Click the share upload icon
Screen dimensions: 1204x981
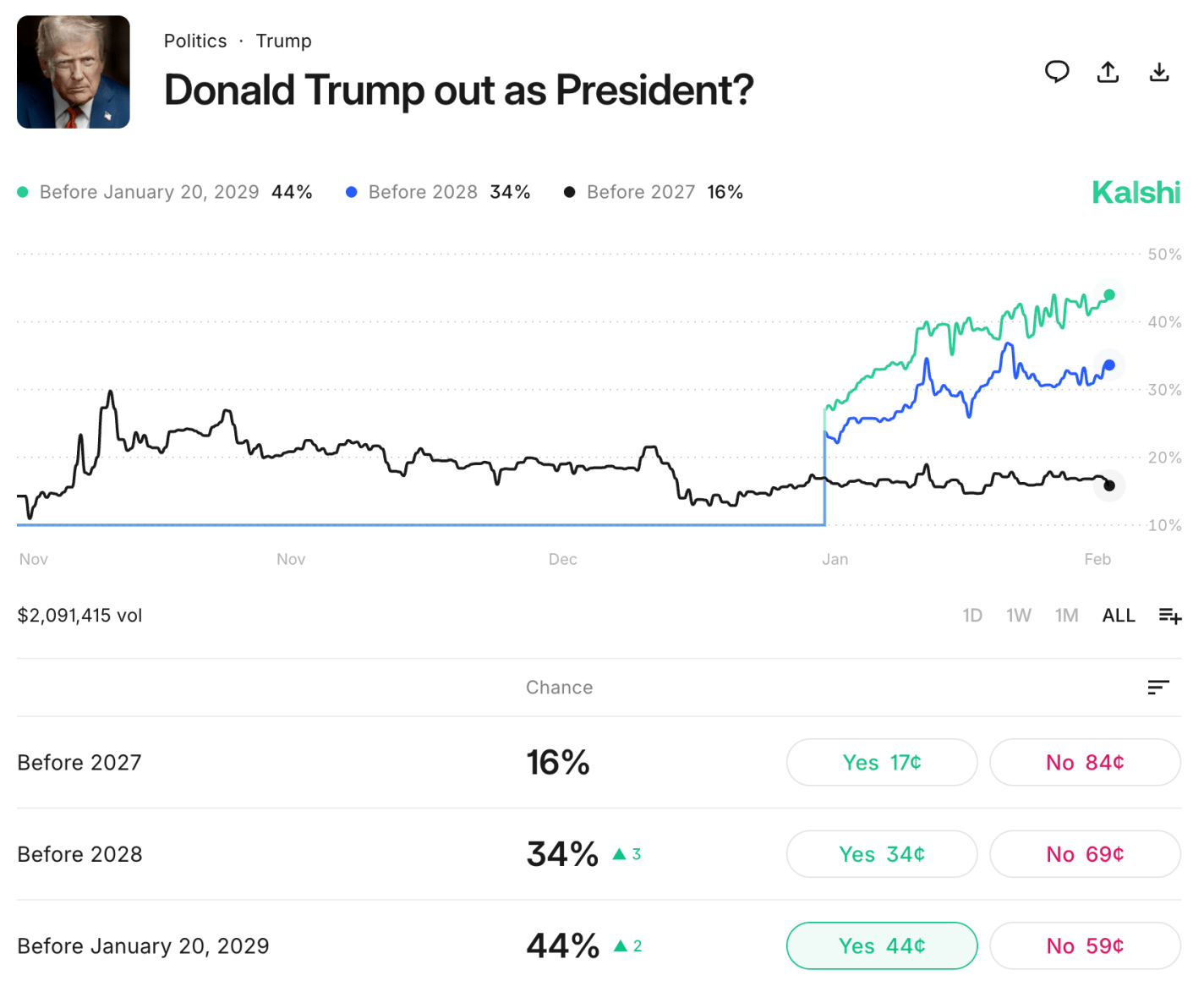click(x=1108, y=72)
